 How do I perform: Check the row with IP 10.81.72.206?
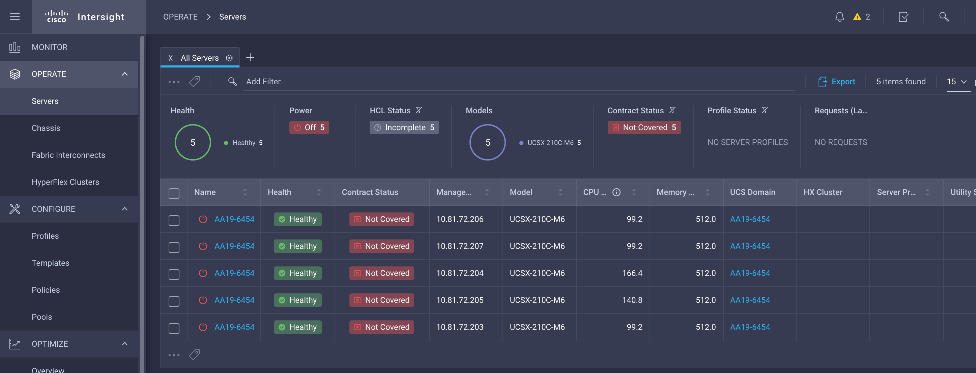coord(174,220)
